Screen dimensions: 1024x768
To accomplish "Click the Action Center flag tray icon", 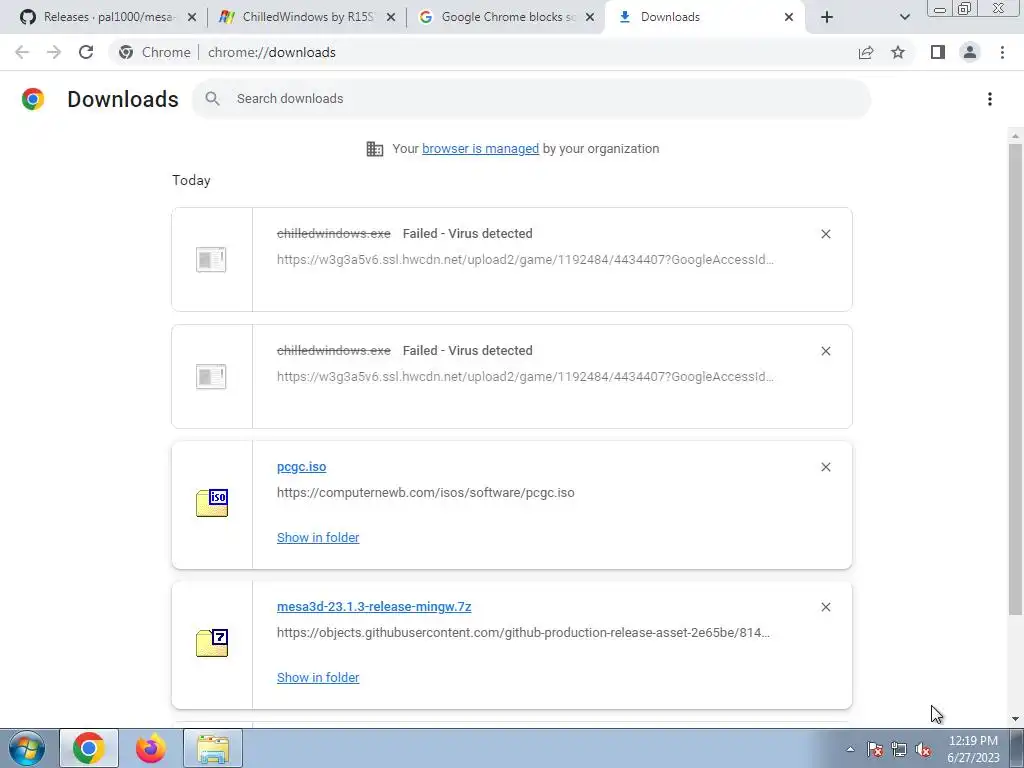I will (875, 749).
